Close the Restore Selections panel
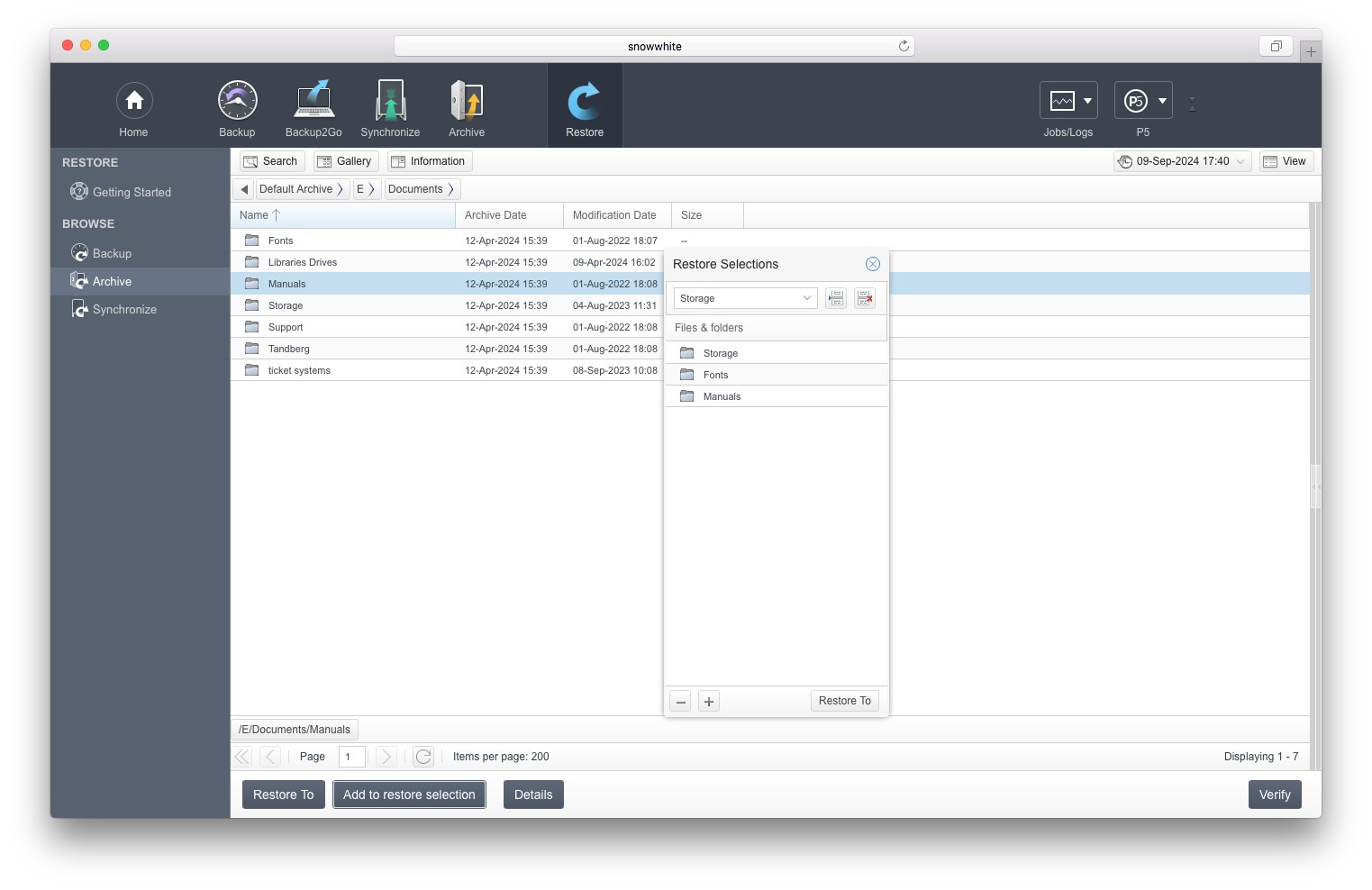 coord(872,264)
